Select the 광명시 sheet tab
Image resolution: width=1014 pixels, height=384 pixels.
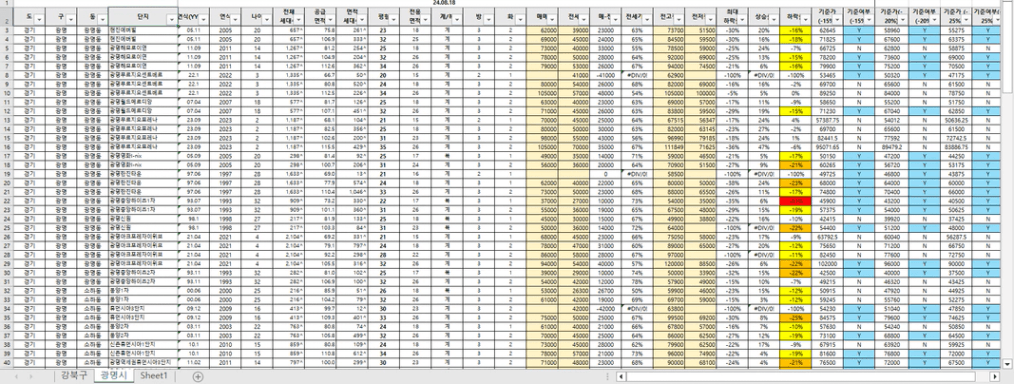[x=113, y=376]
